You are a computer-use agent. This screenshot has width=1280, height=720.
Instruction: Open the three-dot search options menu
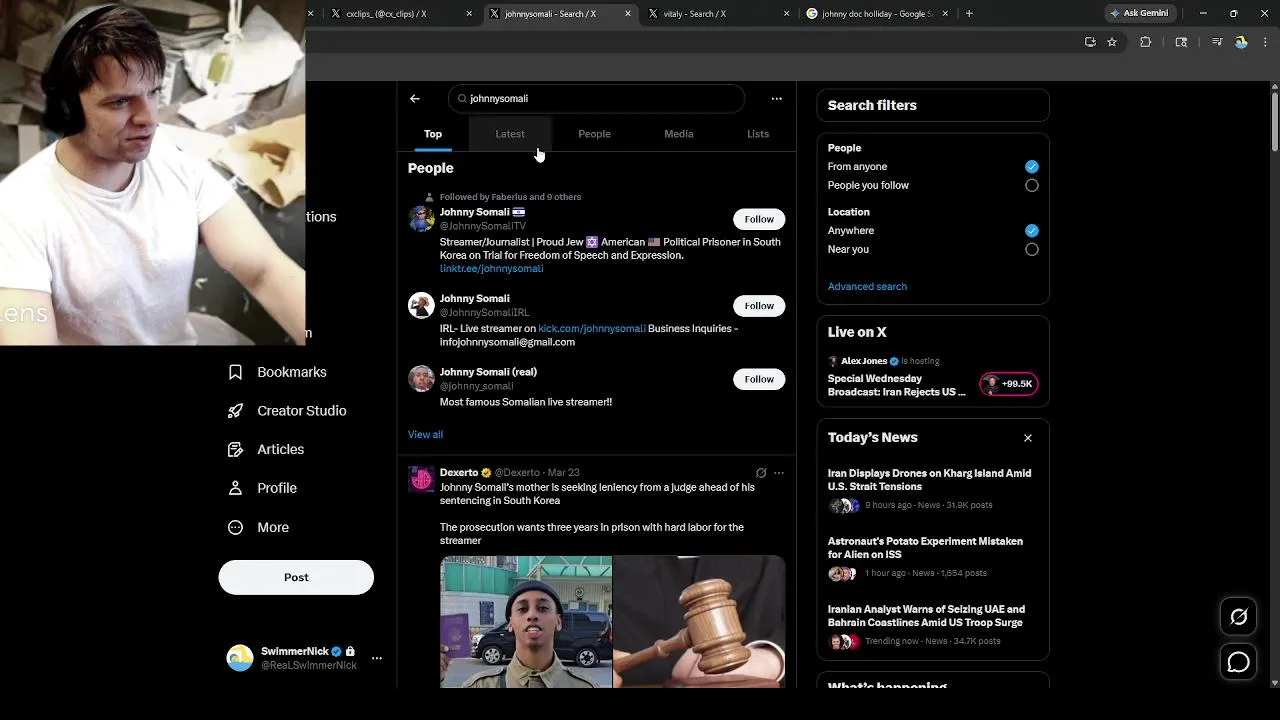(x=776, y=99)
